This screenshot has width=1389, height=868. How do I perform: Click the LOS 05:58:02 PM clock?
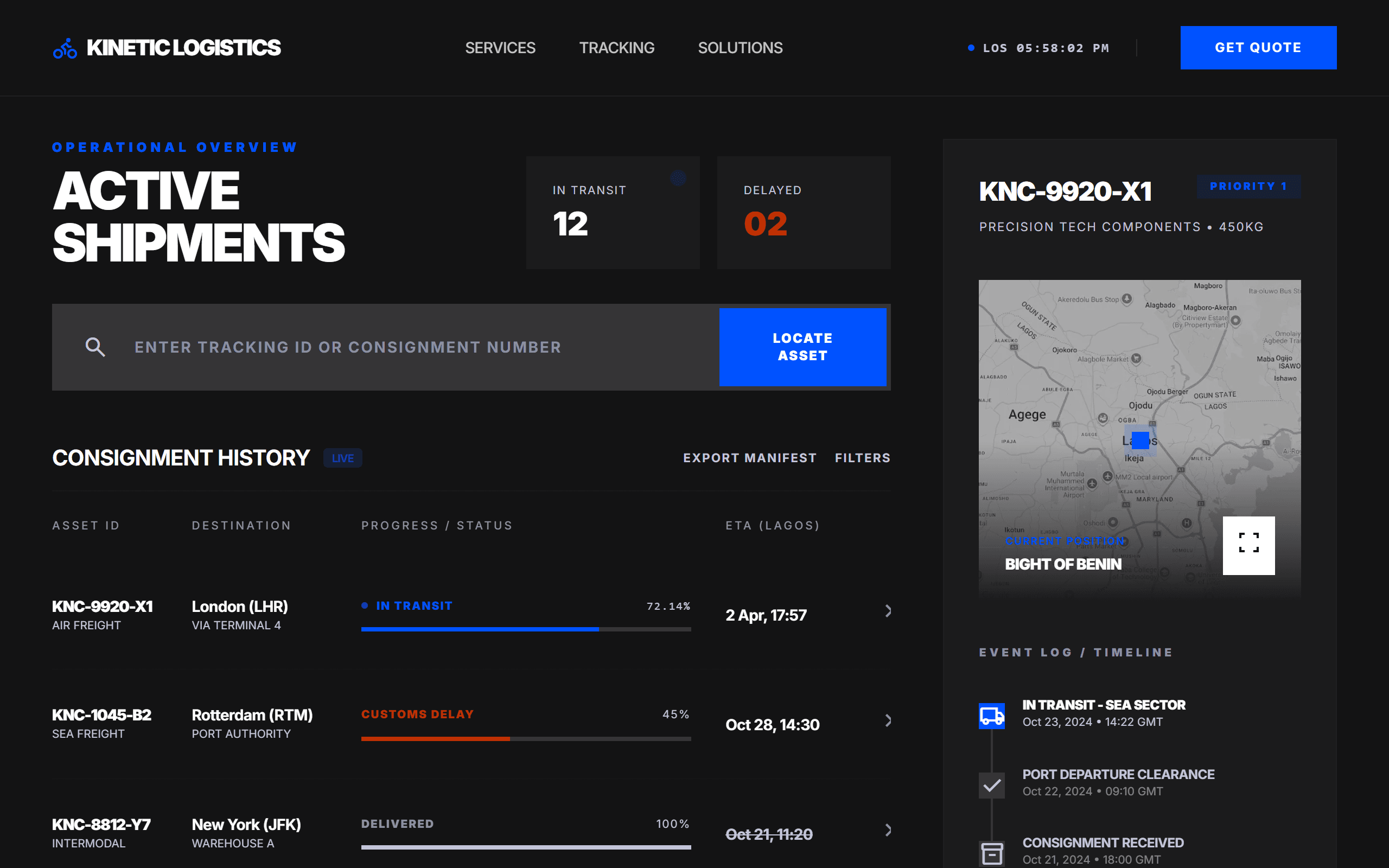tap(1046, 48)
